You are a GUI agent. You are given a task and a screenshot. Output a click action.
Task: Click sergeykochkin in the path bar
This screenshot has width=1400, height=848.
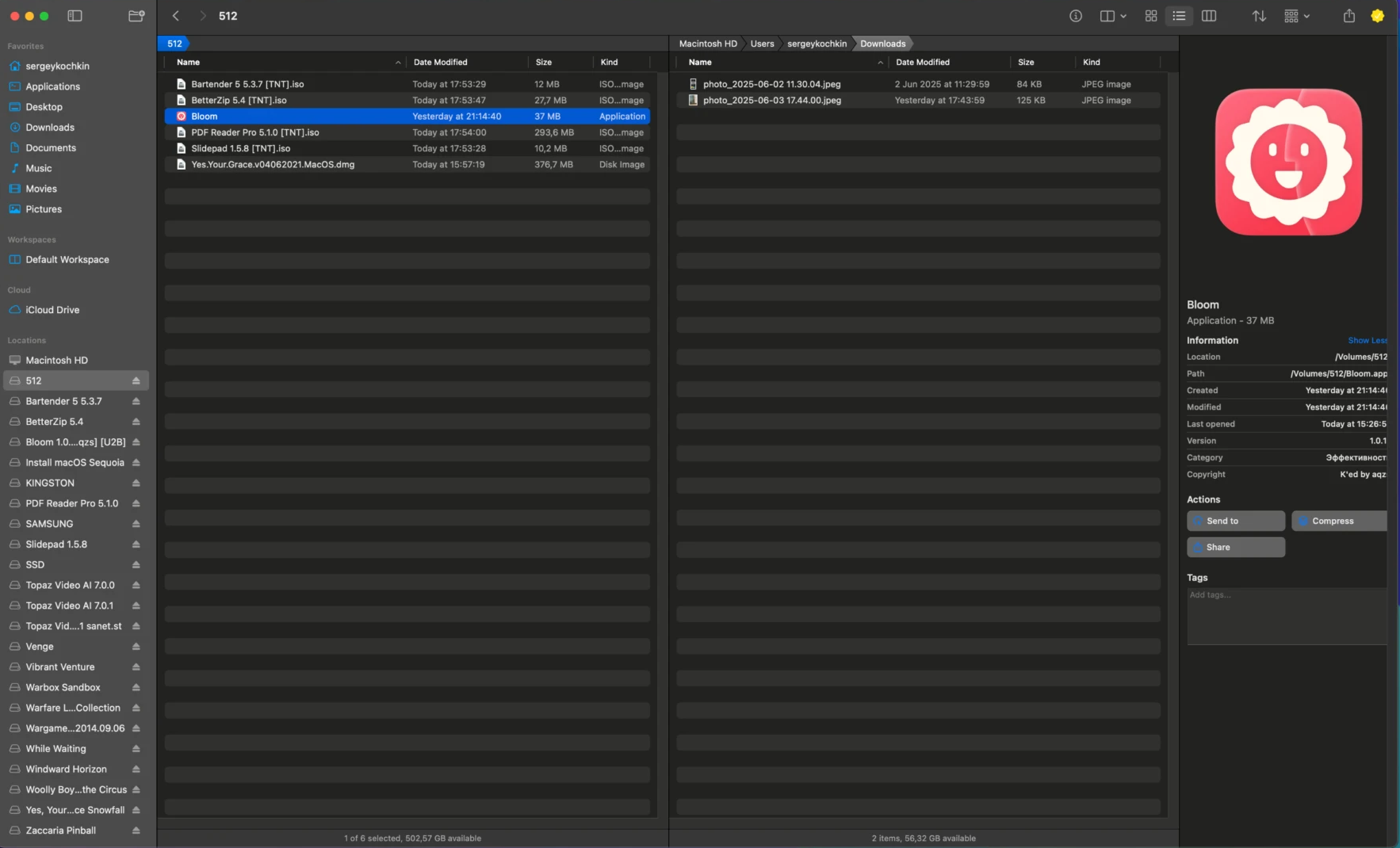click(x=817, y=44)
